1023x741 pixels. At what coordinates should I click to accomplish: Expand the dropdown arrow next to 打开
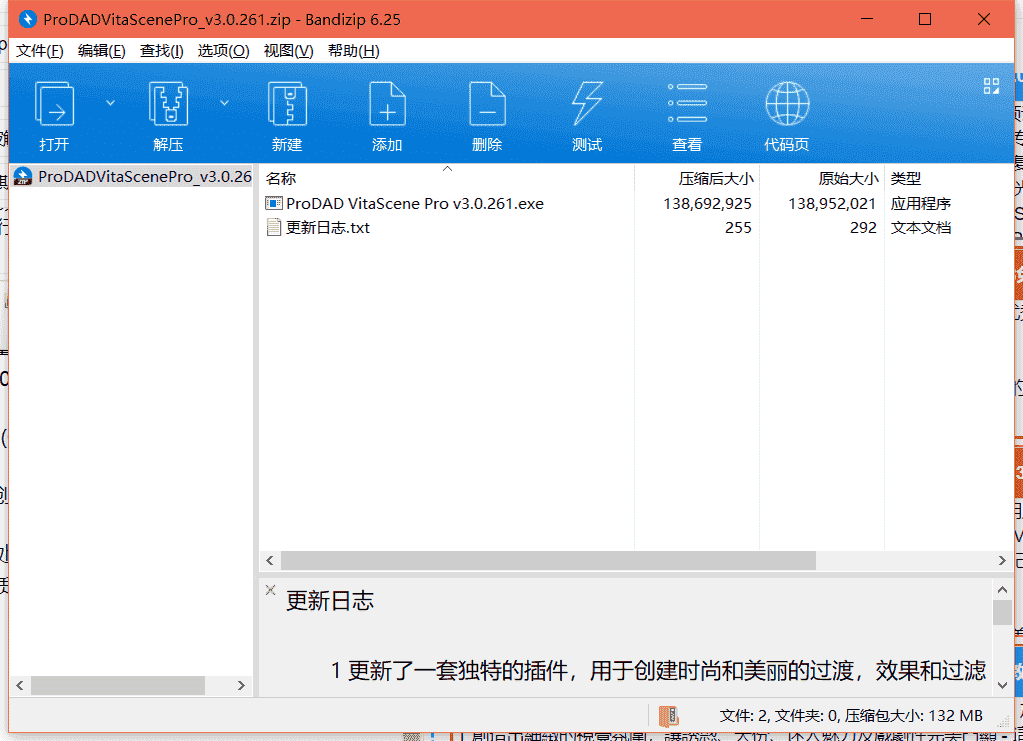click(110, 103)
